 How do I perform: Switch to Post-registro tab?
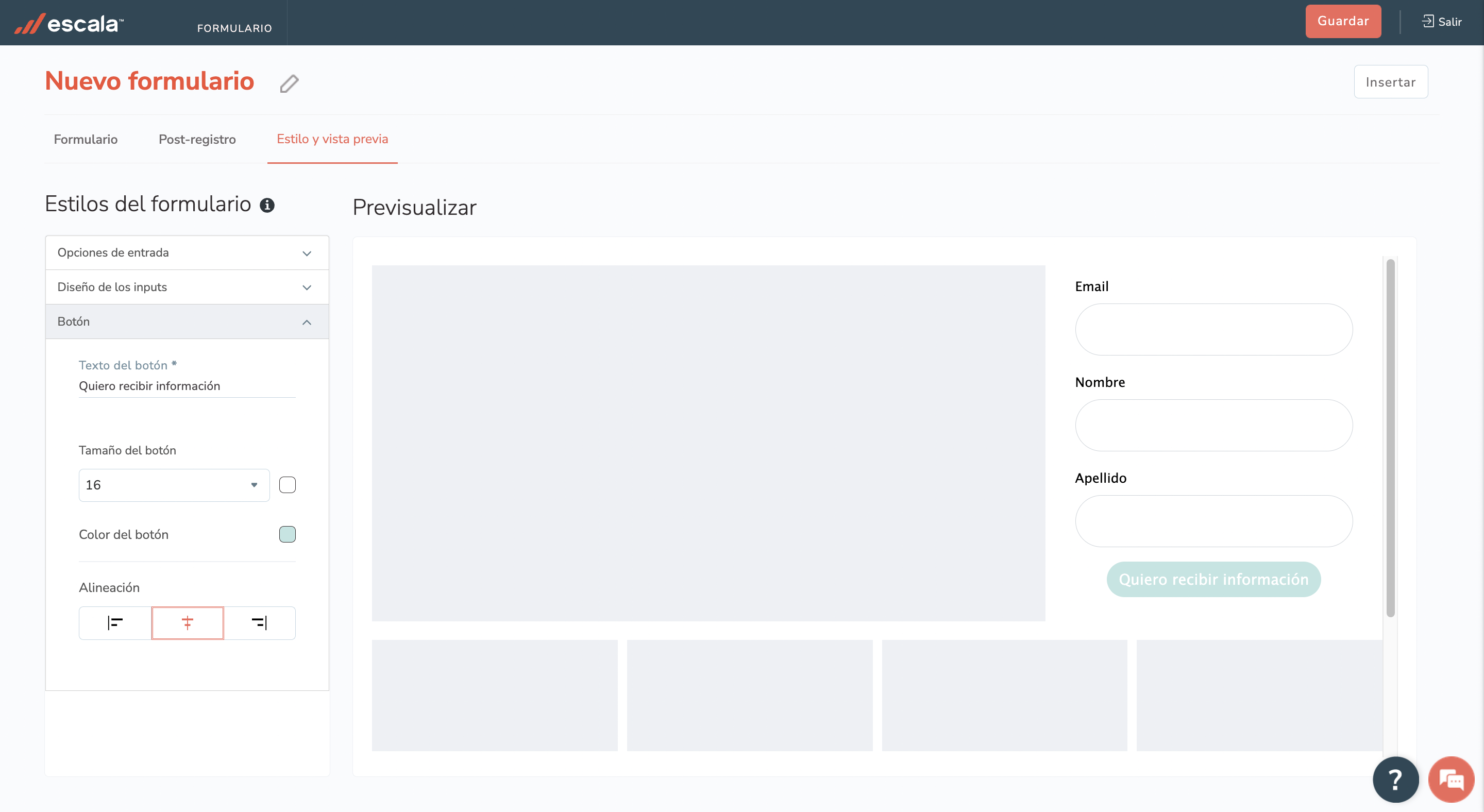(x=197, y=139)
